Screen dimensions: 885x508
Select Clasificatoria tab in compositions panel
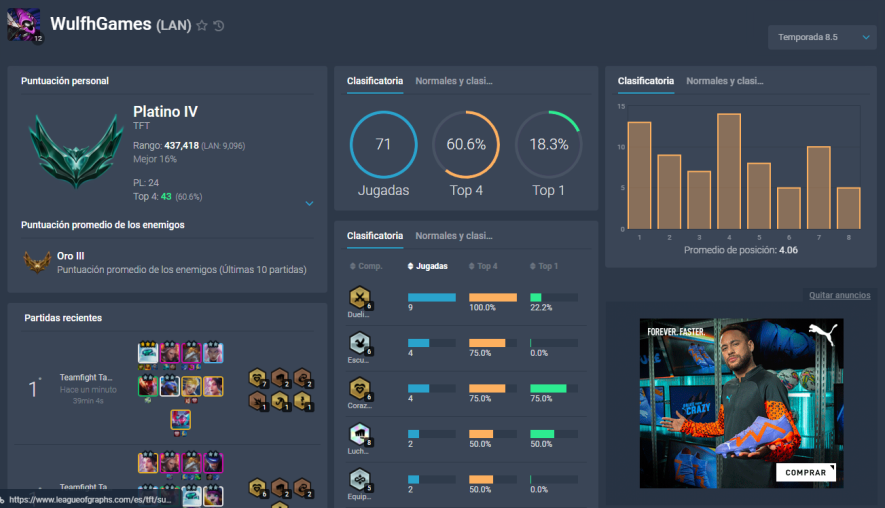click(375, 236)
